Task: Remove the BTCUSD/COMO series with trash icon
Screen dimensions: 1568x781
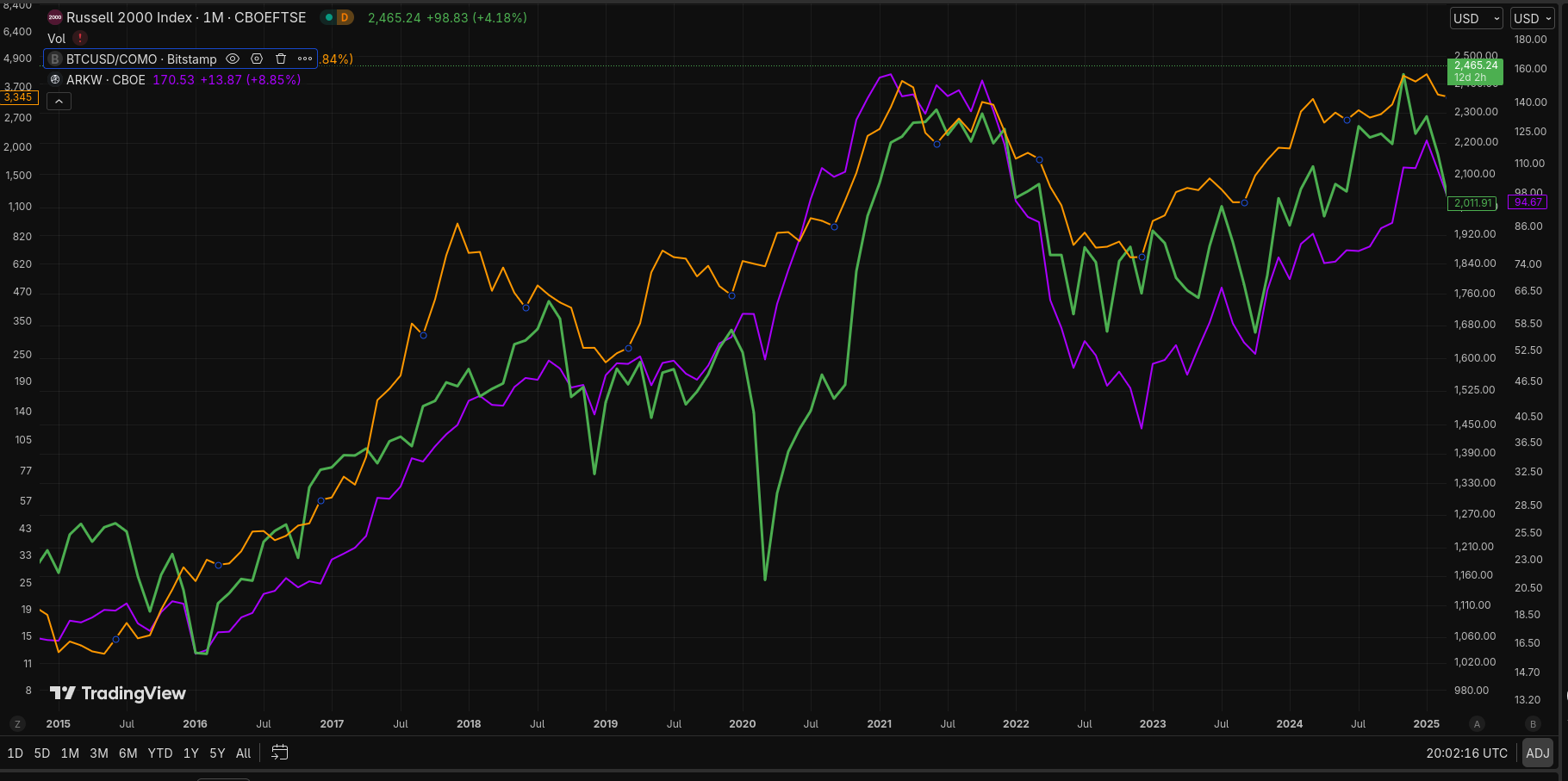Action: (x=281, y=59)
